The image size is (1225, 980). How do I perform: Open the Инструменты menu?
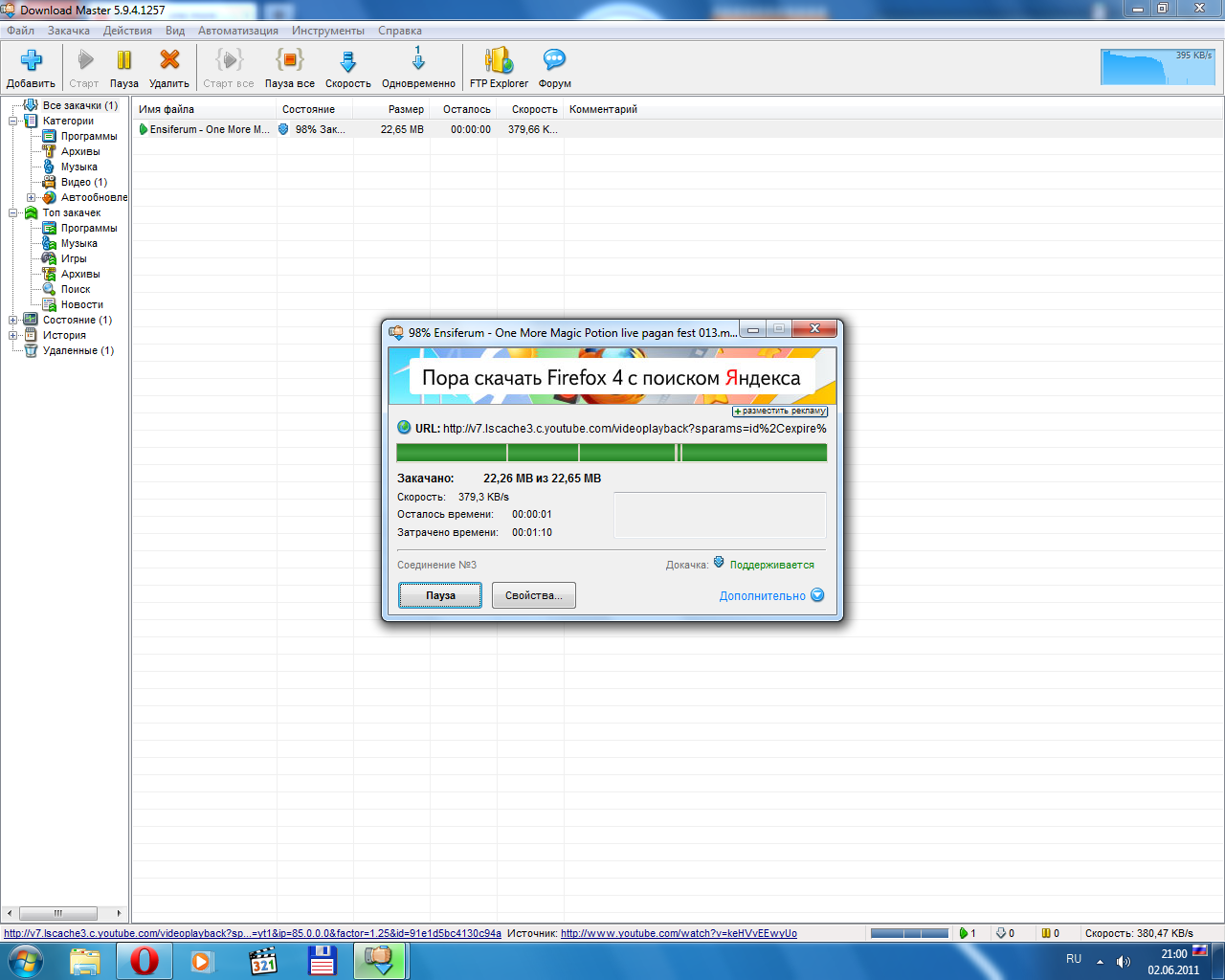tap(328, 31)
